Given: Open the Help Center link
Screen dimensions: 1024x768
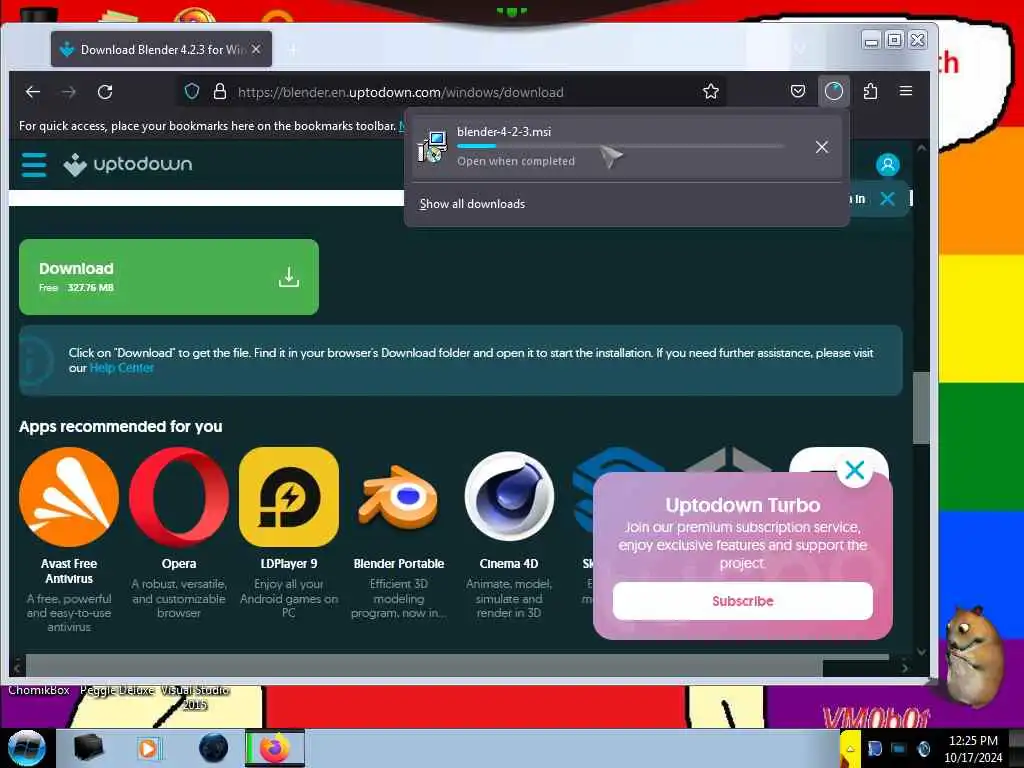Looking at the screenshot, I should point(121,368).
